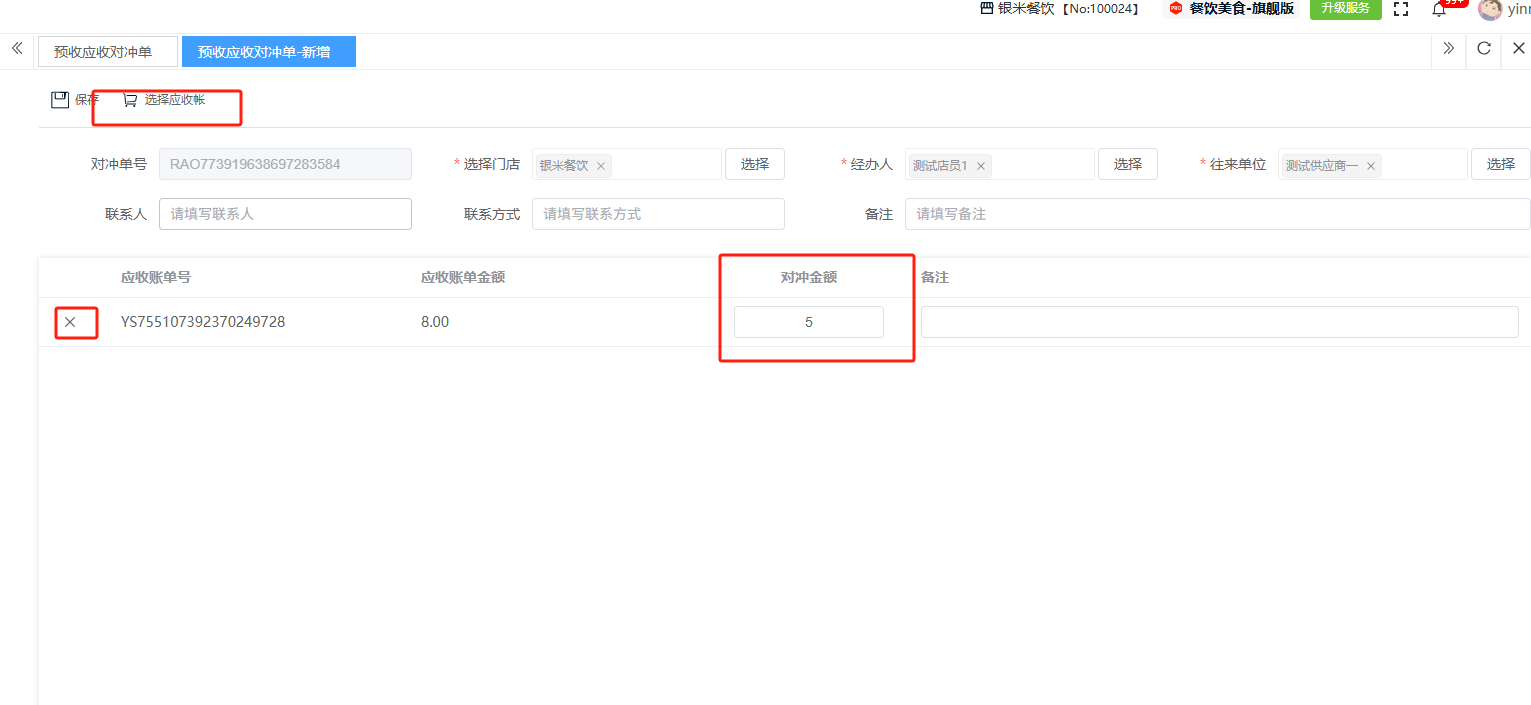Remove the 测试店员1 handler tag
This screenshot has height=705, width=1531.
point(981,166)
